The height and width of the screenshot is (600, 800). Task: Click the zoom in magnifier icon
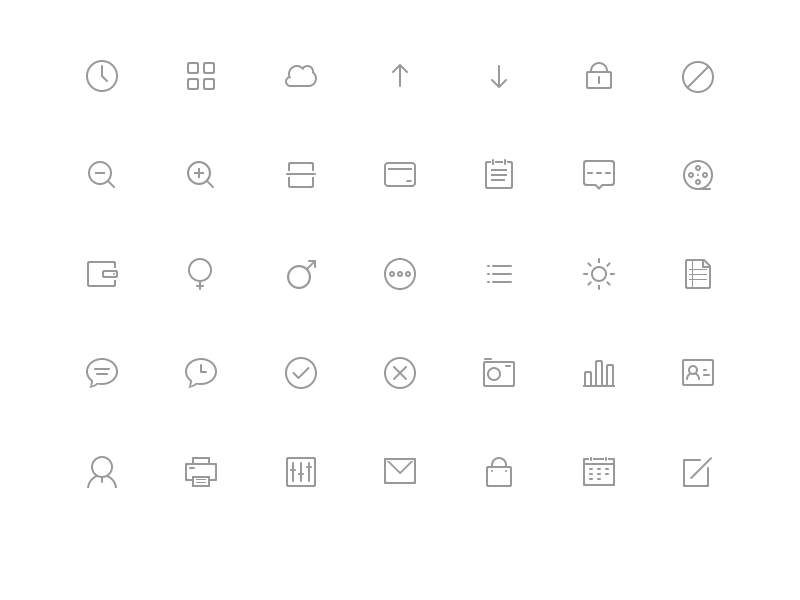[x=201, y=174]
